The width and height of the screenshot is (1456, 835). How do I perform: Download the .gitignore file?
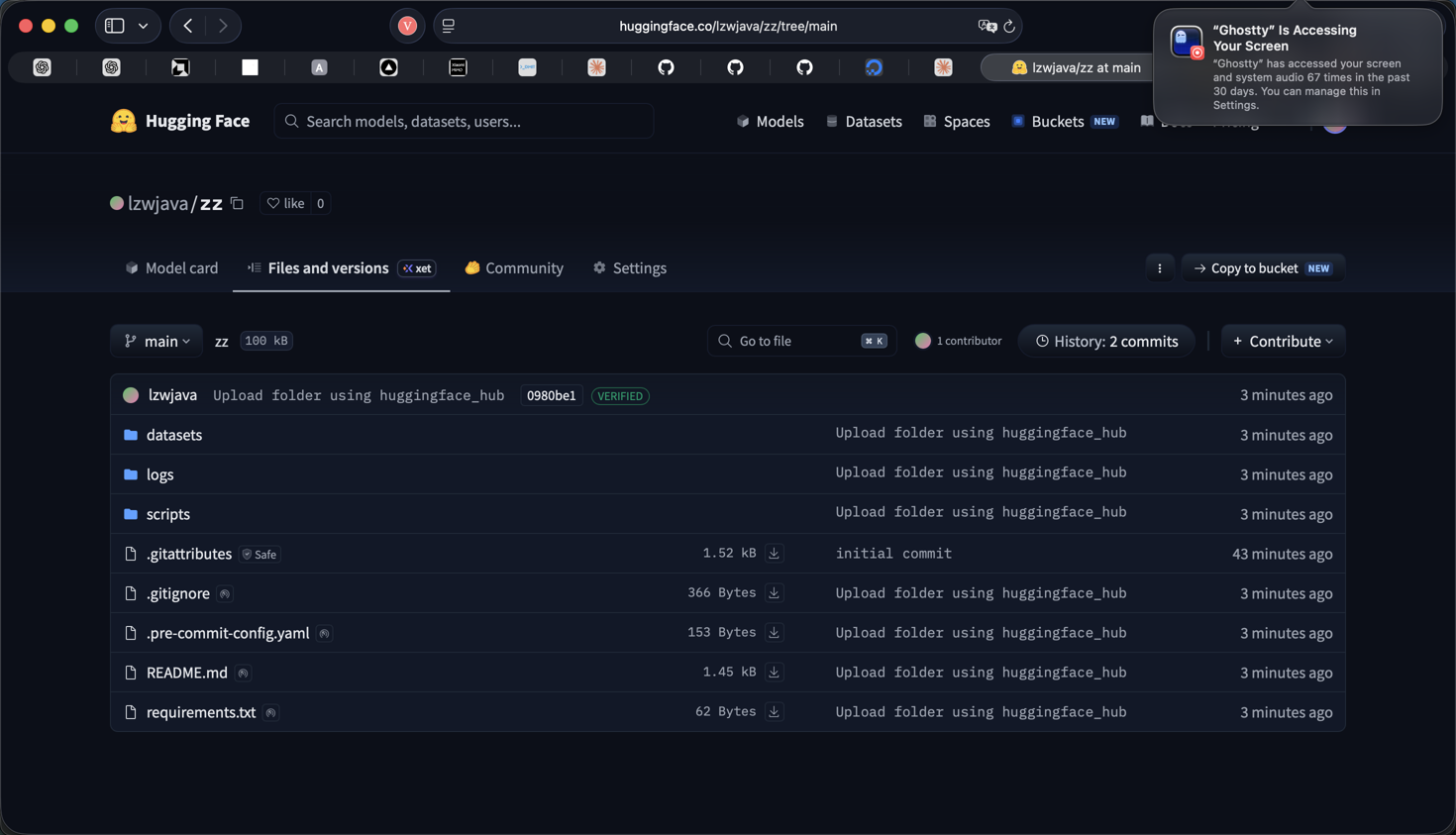[774, 593]
